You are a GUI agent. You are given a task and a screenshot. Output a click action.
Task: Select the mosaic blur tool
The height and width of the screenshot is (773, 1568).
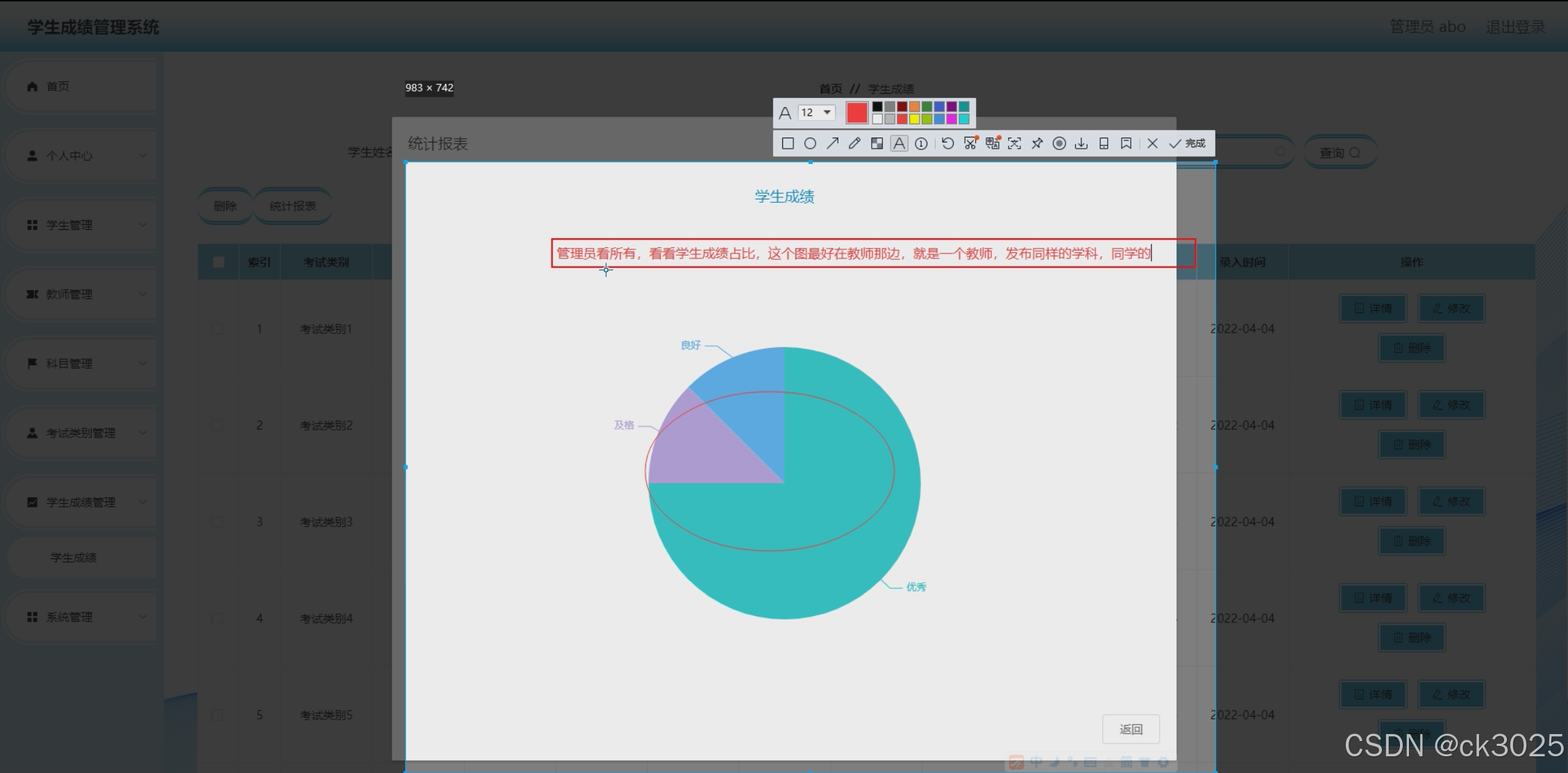(x=877, y=144)
